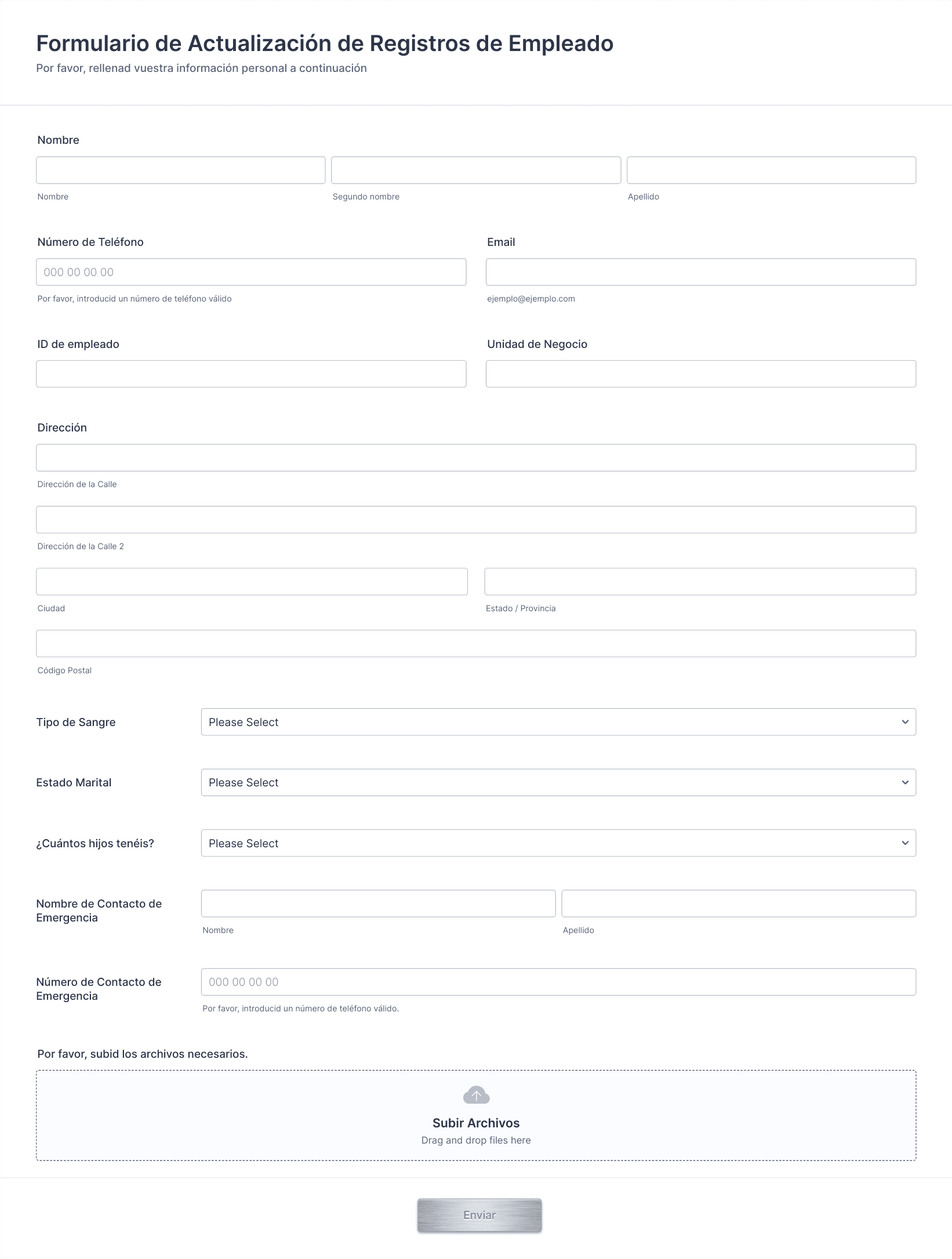Viewport: 952px width, 1259px height.
Task: Click the Enviar button
Action: 479,1215
